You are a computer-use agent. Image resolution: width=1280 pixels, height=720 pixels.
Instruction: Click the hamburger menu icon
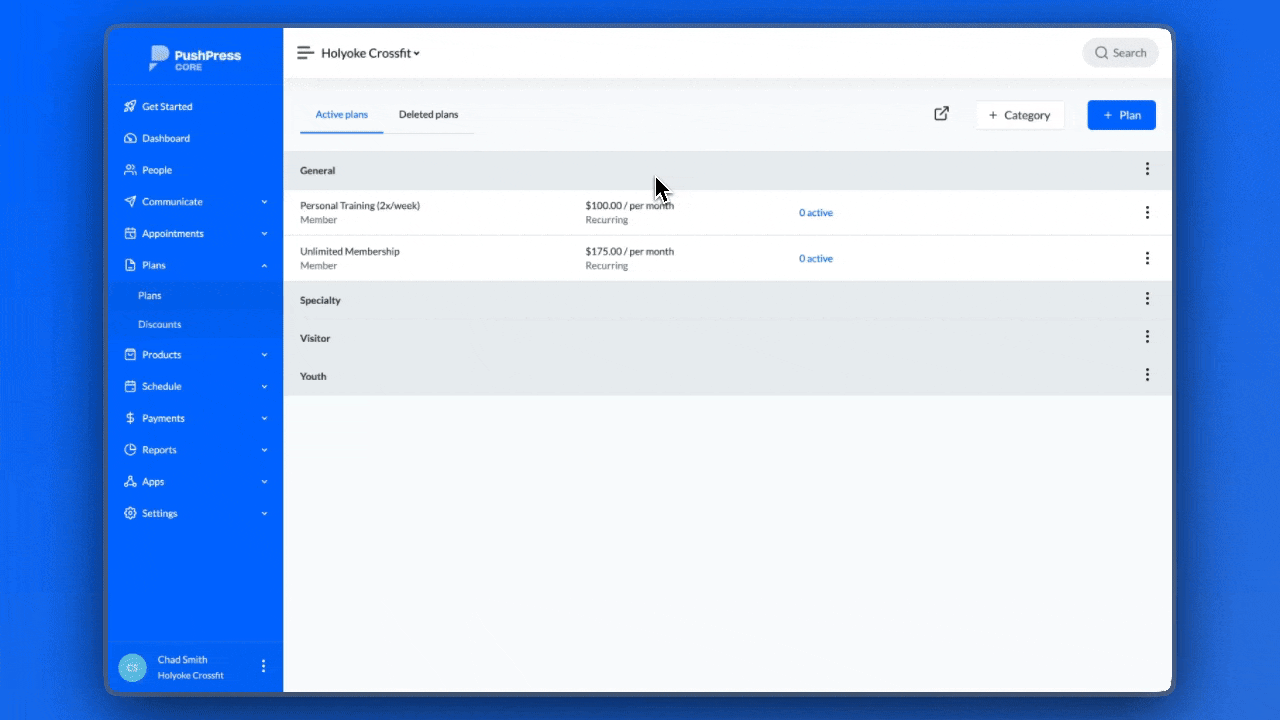(x=305, y=53)
